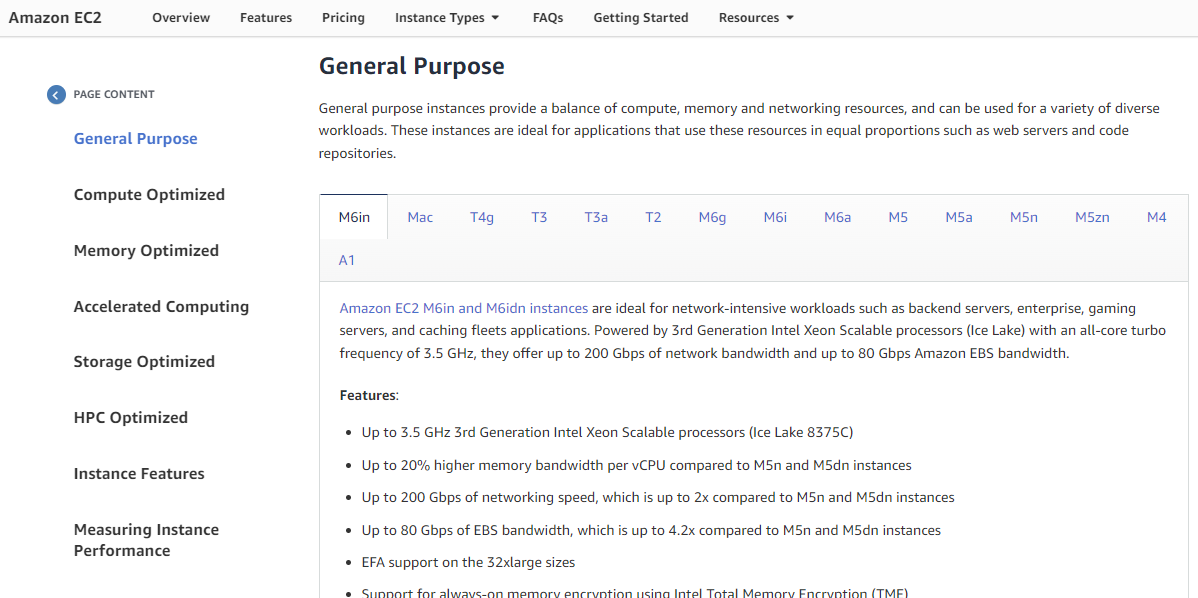1198x598 pixels.
Task: Open the Features nav item
Action: click(x=266, y=18)
